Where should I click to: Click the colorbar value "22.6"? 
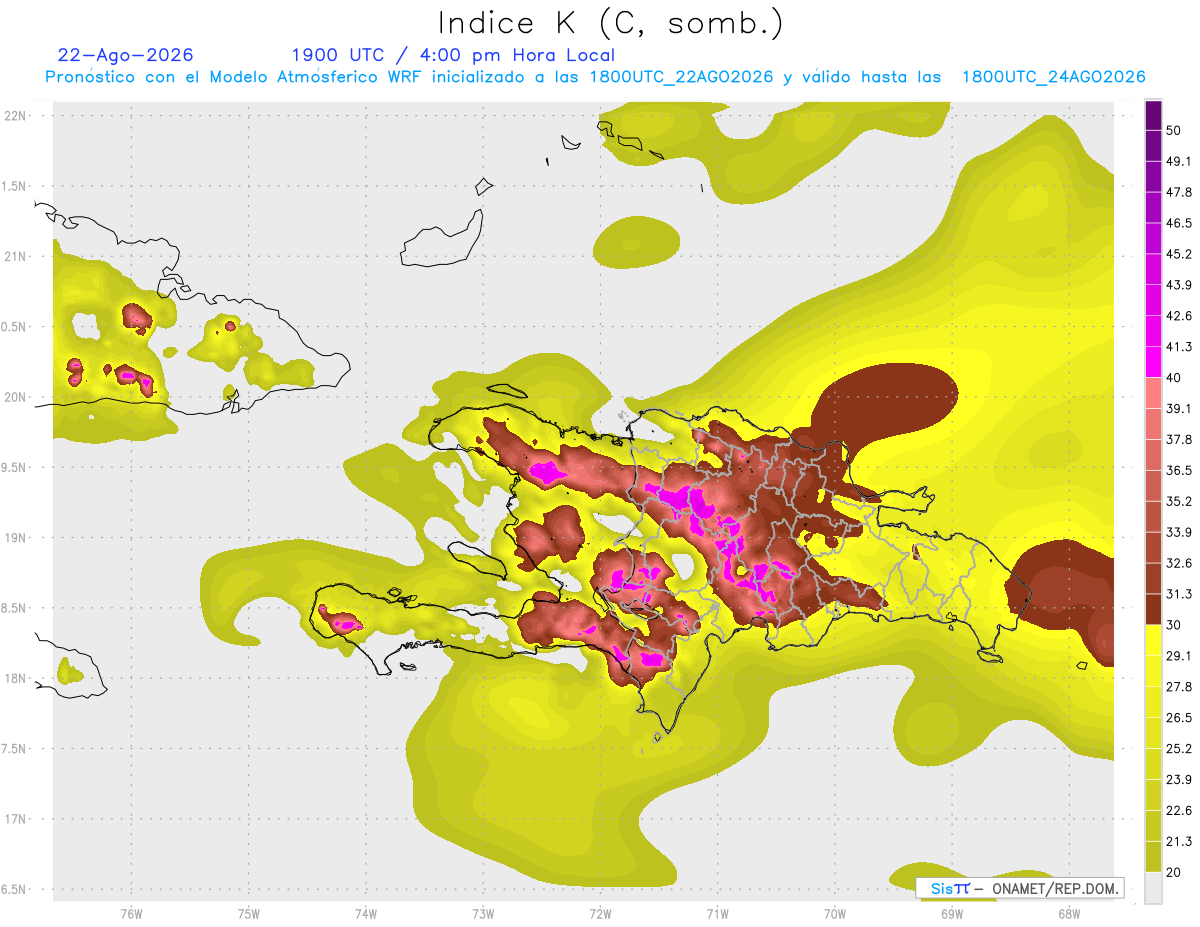coord(1178,811)
